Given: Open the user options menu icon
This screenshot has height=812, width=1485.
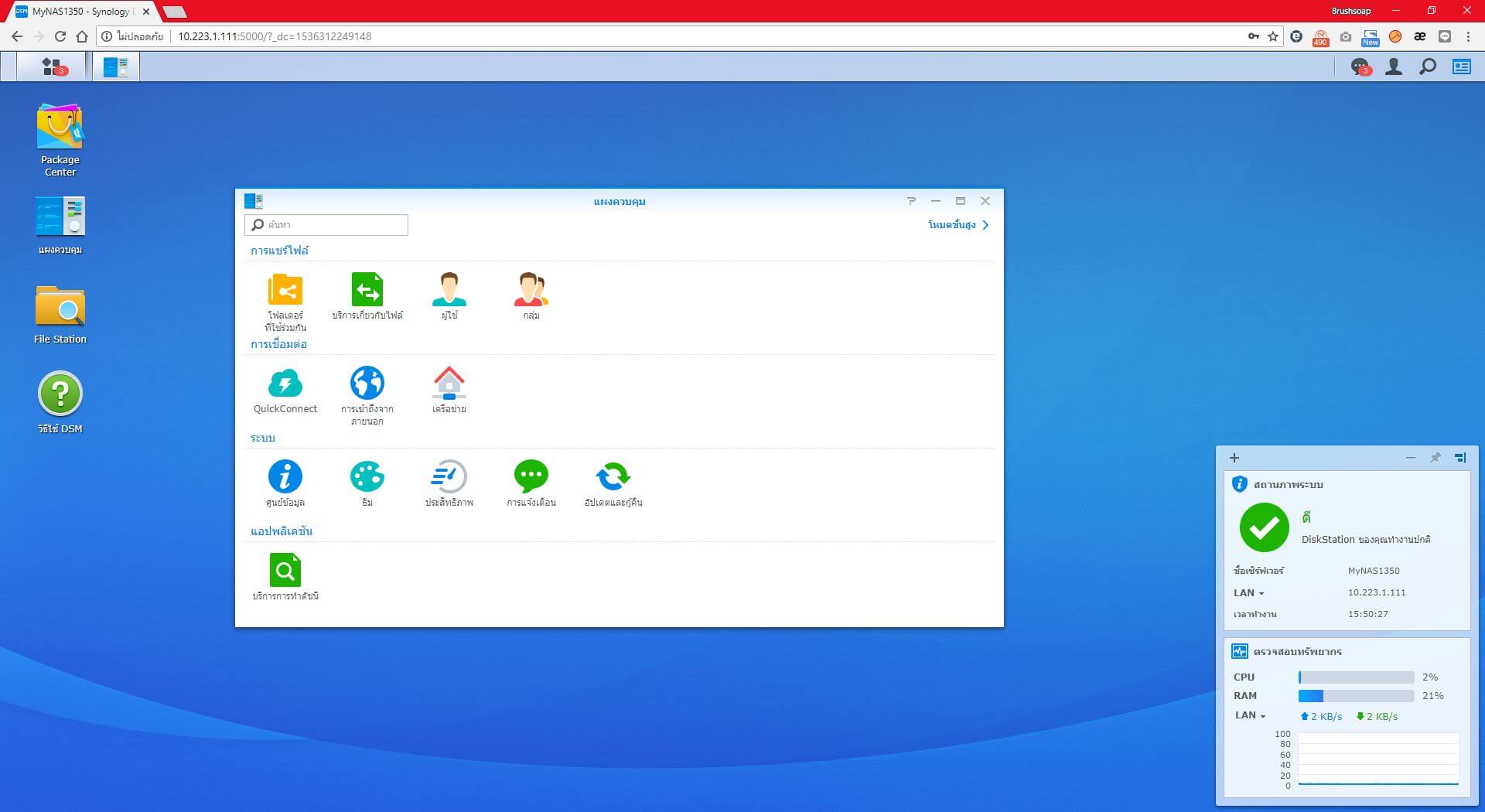Looking at the screenshot, I should [1394, 67].
